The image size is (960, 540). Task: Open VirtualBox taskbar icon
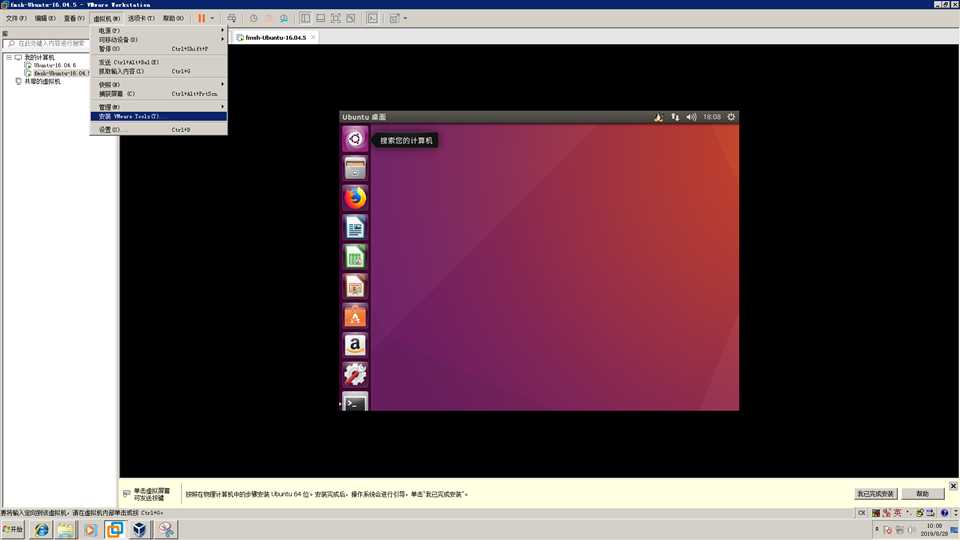140,529
